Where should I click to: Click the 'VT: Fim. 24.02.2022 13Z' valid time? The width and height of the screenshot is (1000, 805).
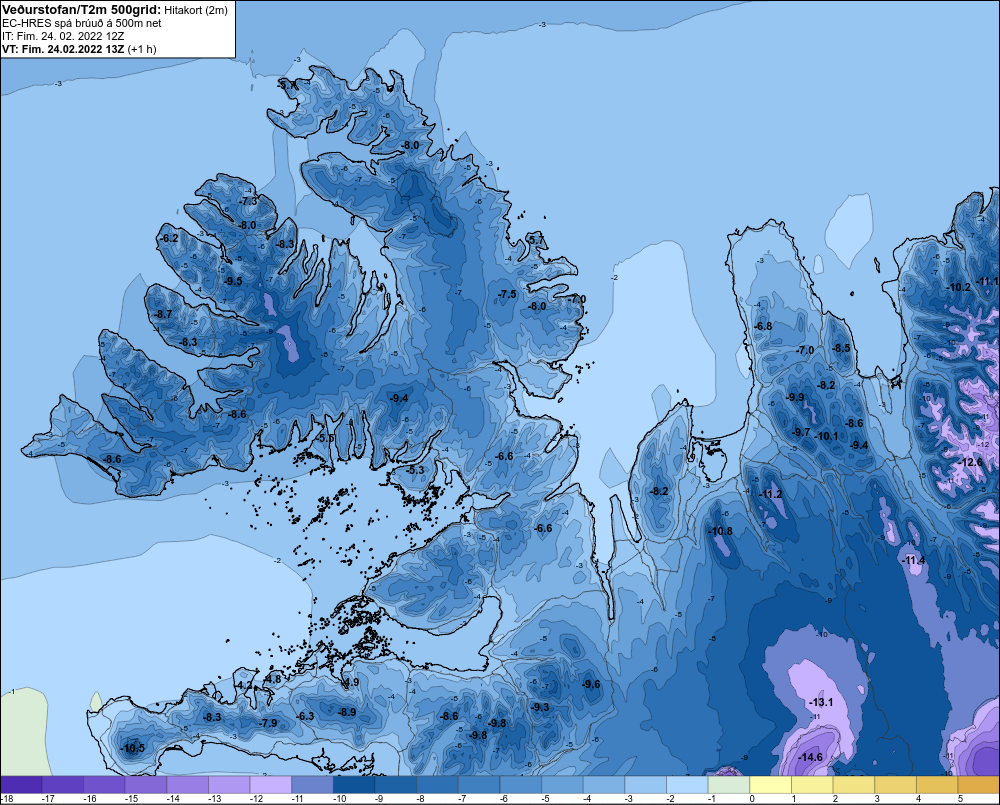coord(63,49)
